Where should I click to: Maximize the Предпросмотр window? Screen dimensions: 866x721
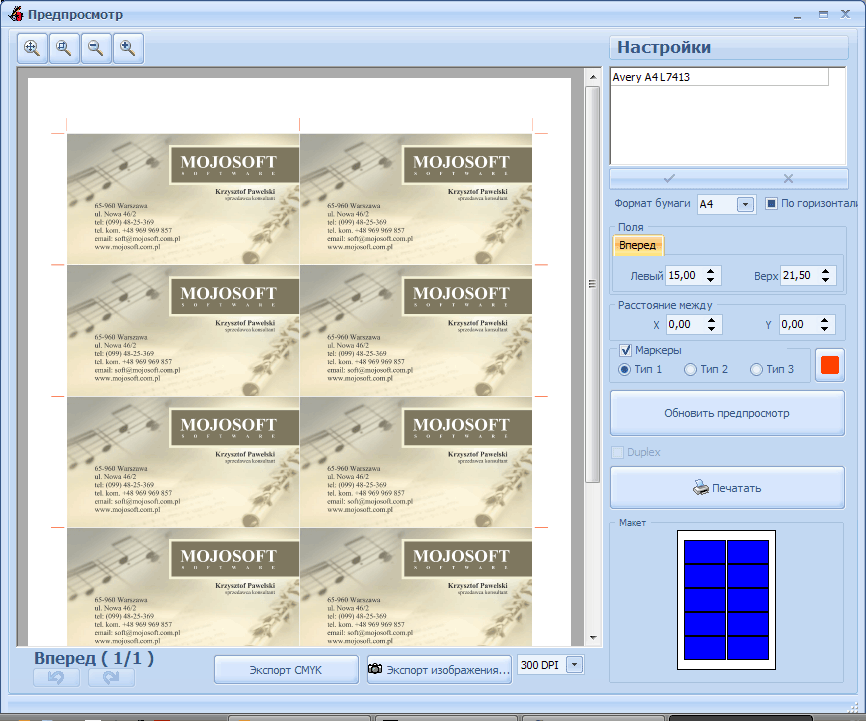[x=823, y=14]
